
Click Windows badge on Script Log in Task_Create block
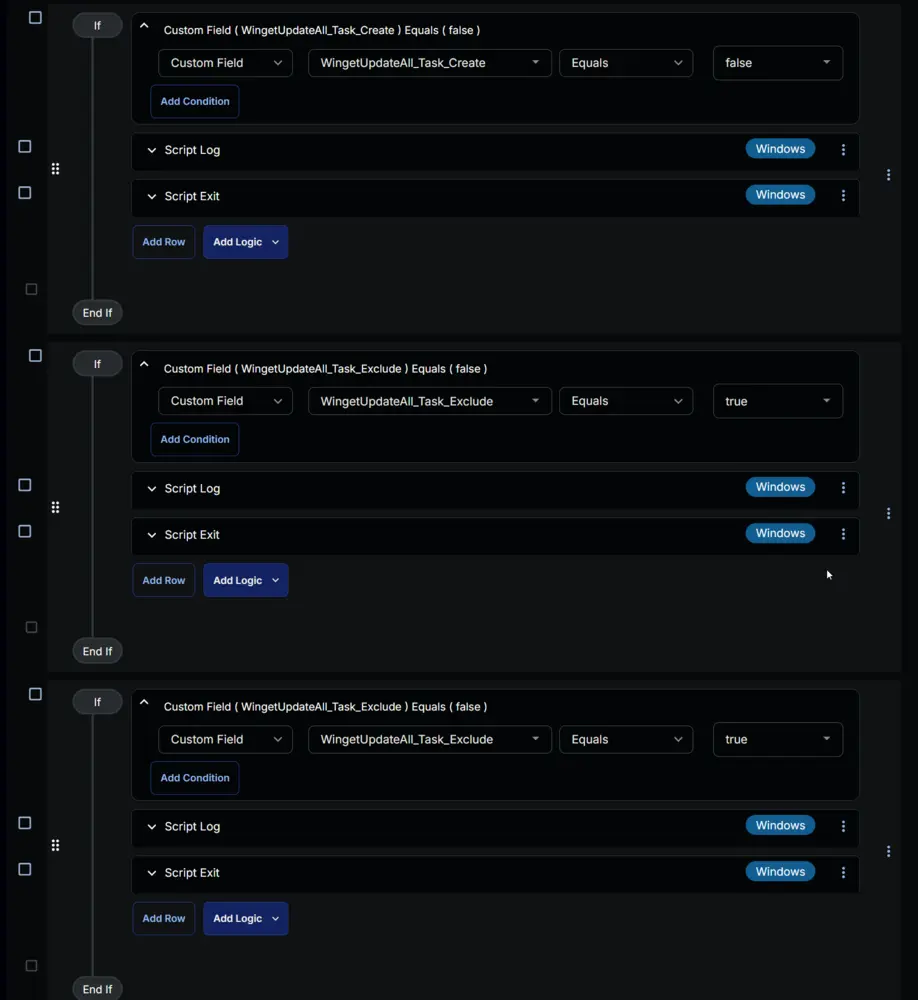click(780, 149)
